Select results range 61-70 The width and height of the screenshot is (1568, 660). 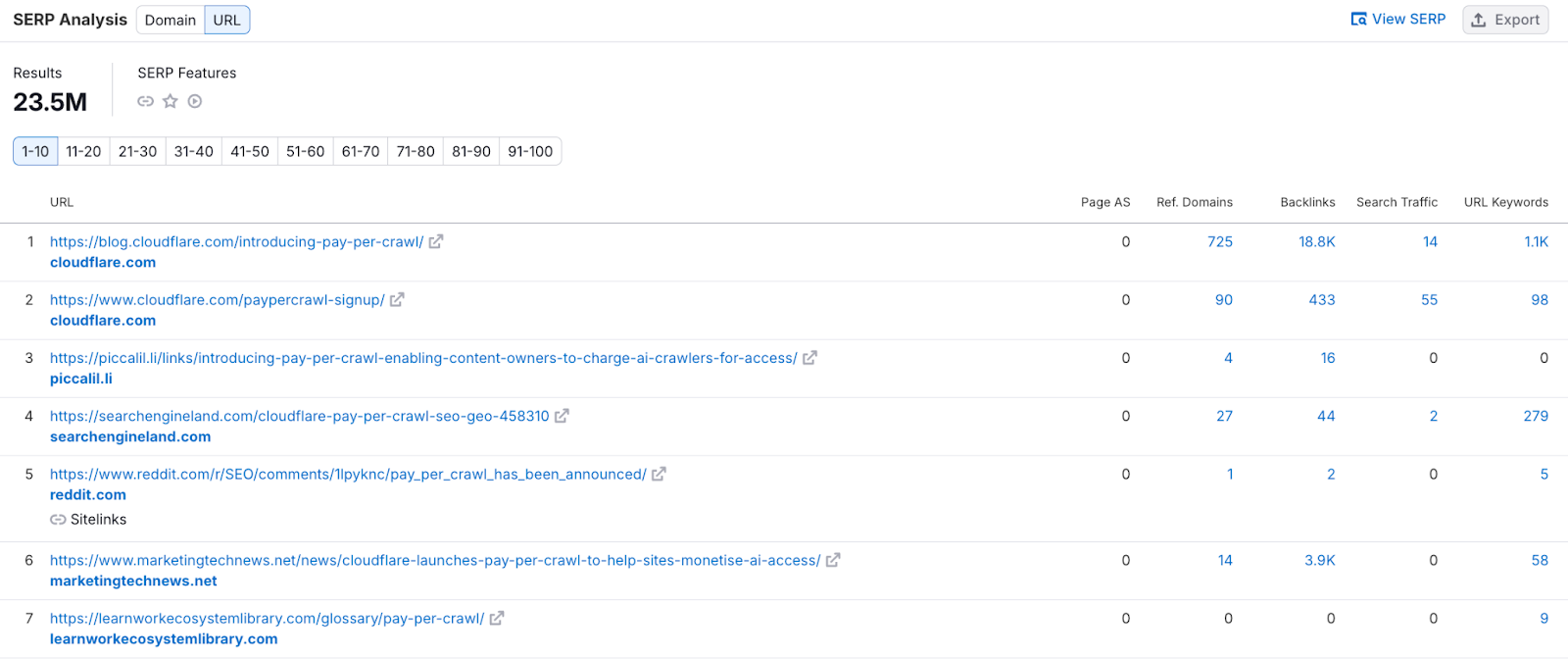click(361, 151)
